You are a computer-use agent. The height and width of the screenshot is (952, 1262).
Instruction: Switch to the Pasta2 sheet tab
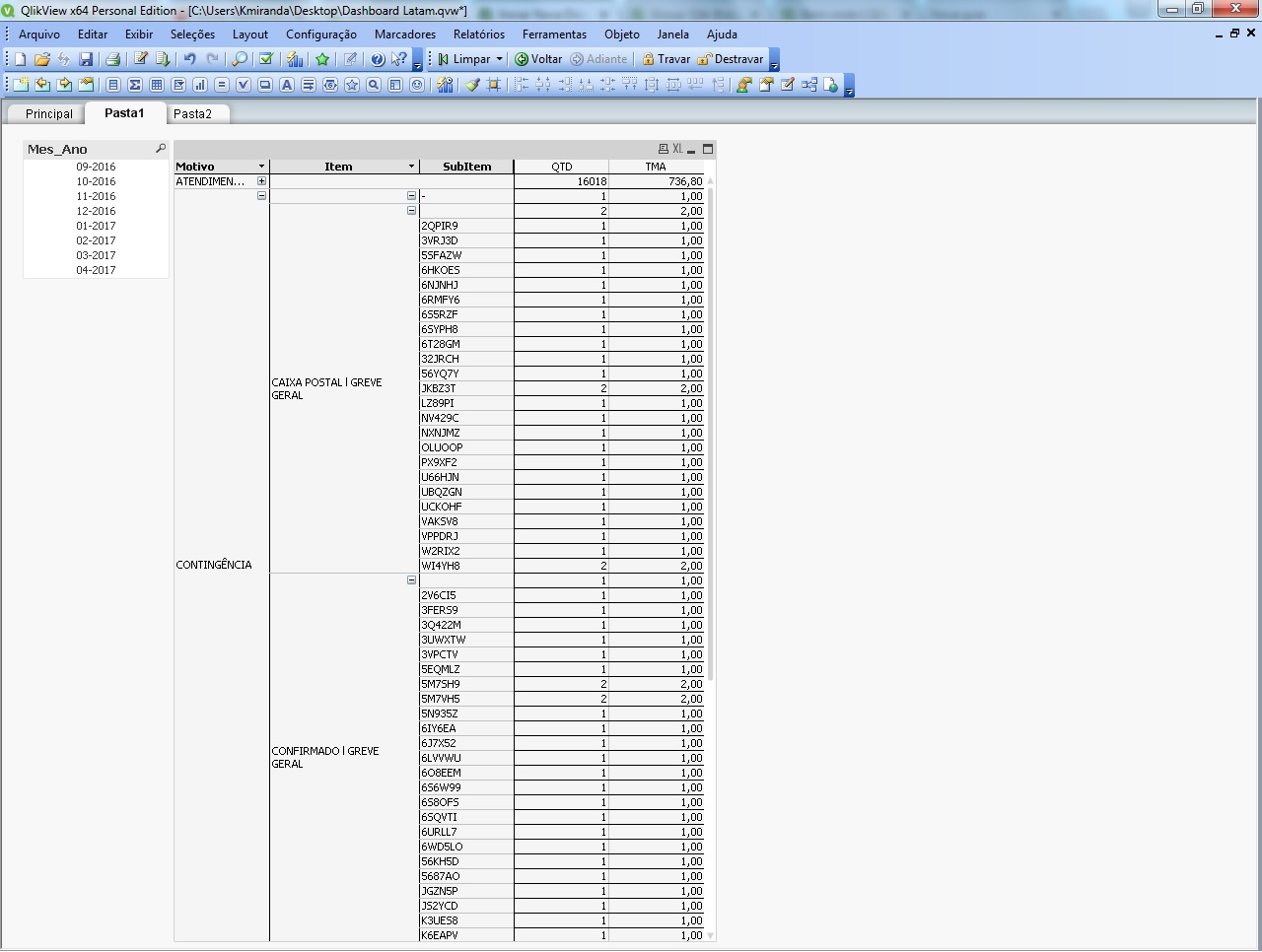click(x=192, y=114)
